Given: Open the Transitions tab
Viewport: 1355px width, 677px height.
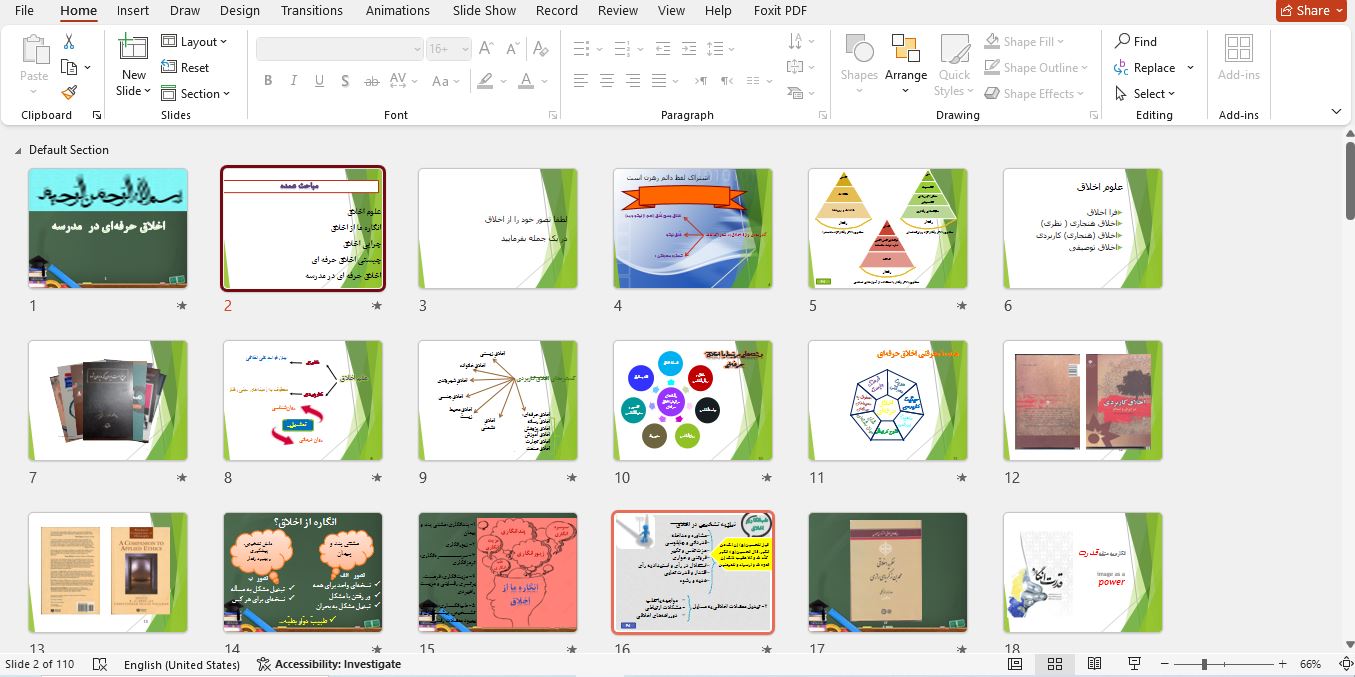Looking at the screenshot, I should coord(312,11).
